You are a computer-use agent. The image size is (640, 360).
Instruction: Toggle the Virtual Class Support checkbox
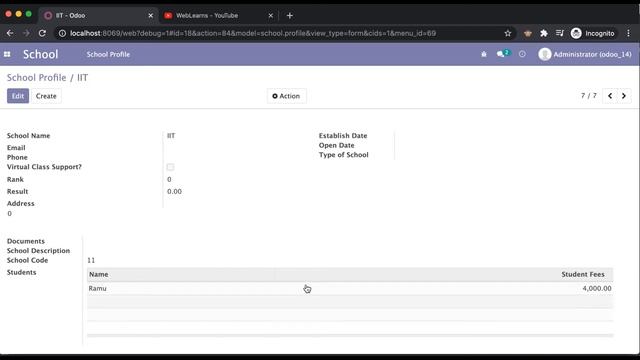170,167
